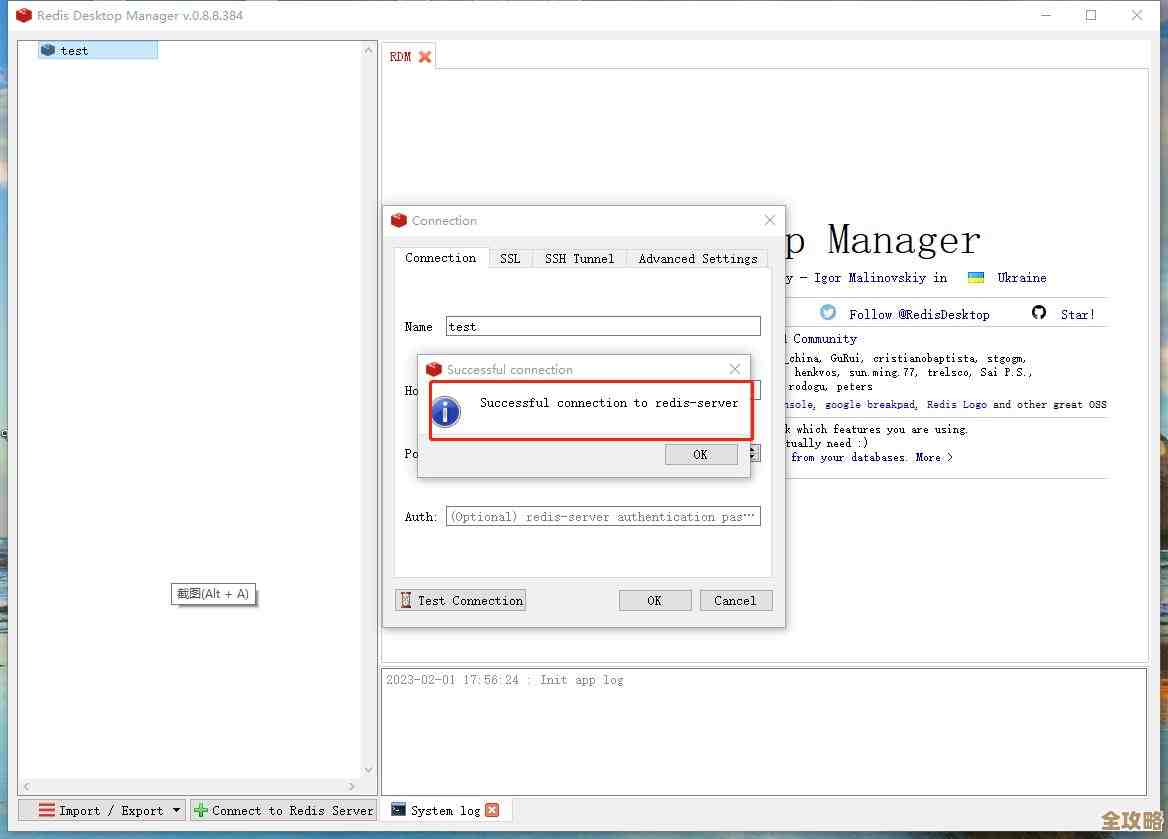
Task: Click Cancel in the Connection dialog
Action: [735, 600]
